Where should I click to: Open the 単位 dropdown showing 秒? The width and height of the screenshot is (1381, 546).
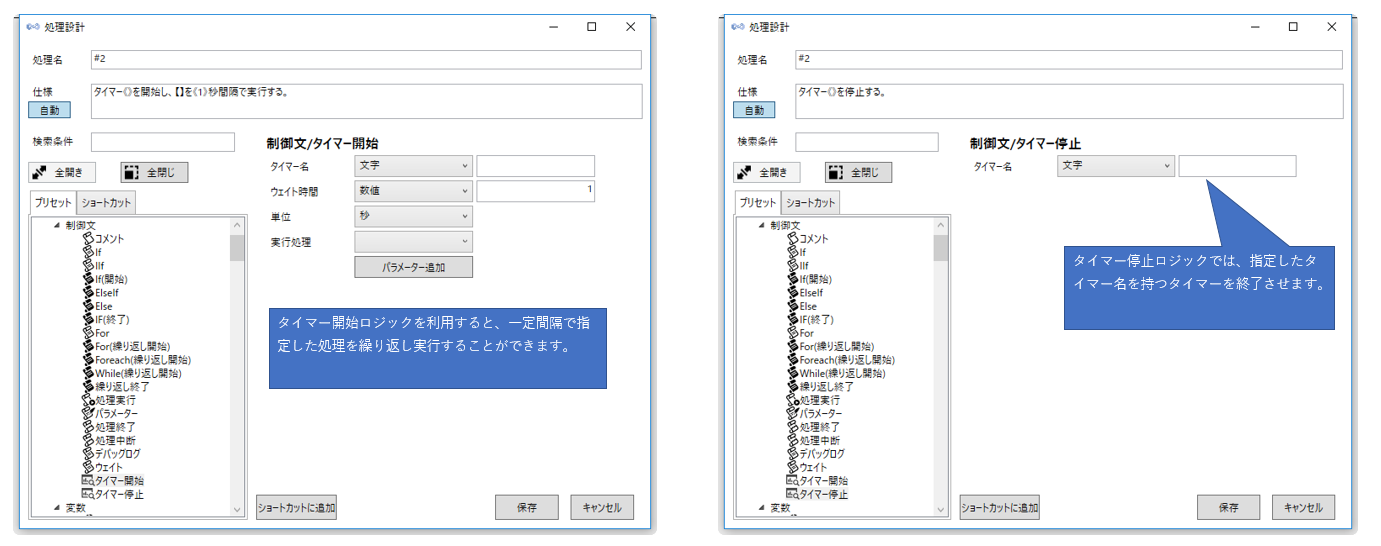click(413, 216)
